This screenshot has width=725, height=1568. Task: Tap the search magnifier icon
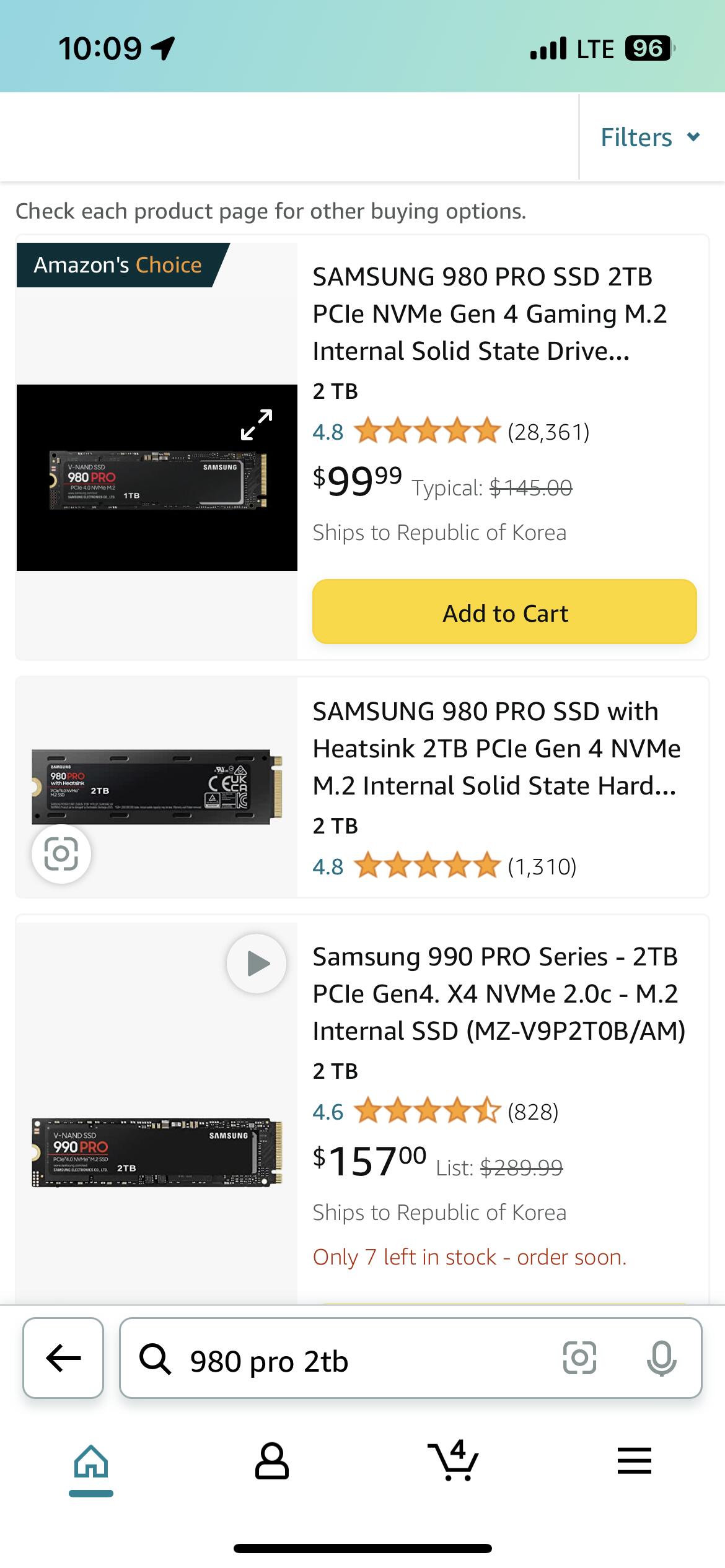[x=155, y=1359]
